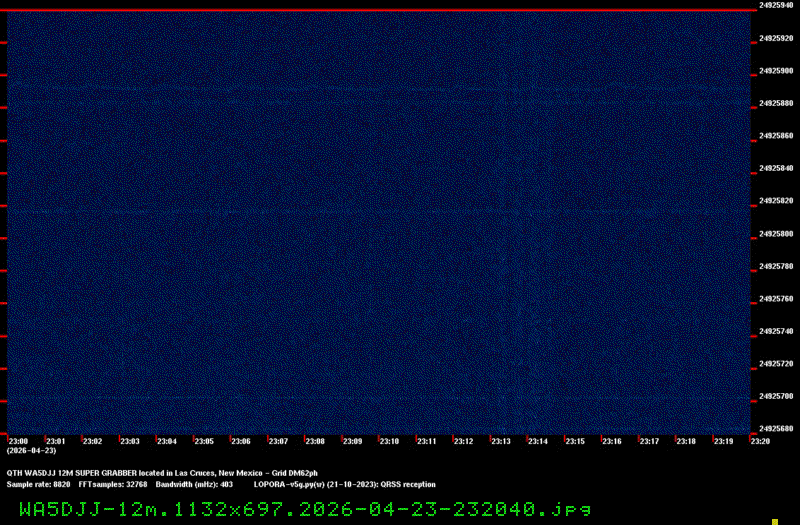
Task: Click the Bandwidth (mHz): 403 text
Action: click(x=194, y=483)
